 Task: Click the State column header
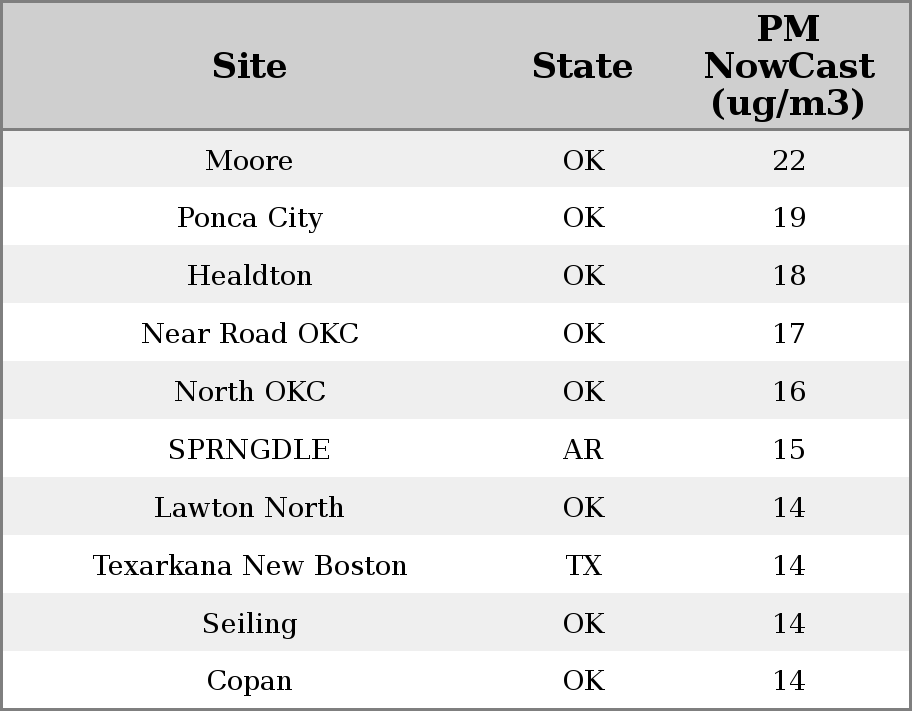(x=582, y=66)
